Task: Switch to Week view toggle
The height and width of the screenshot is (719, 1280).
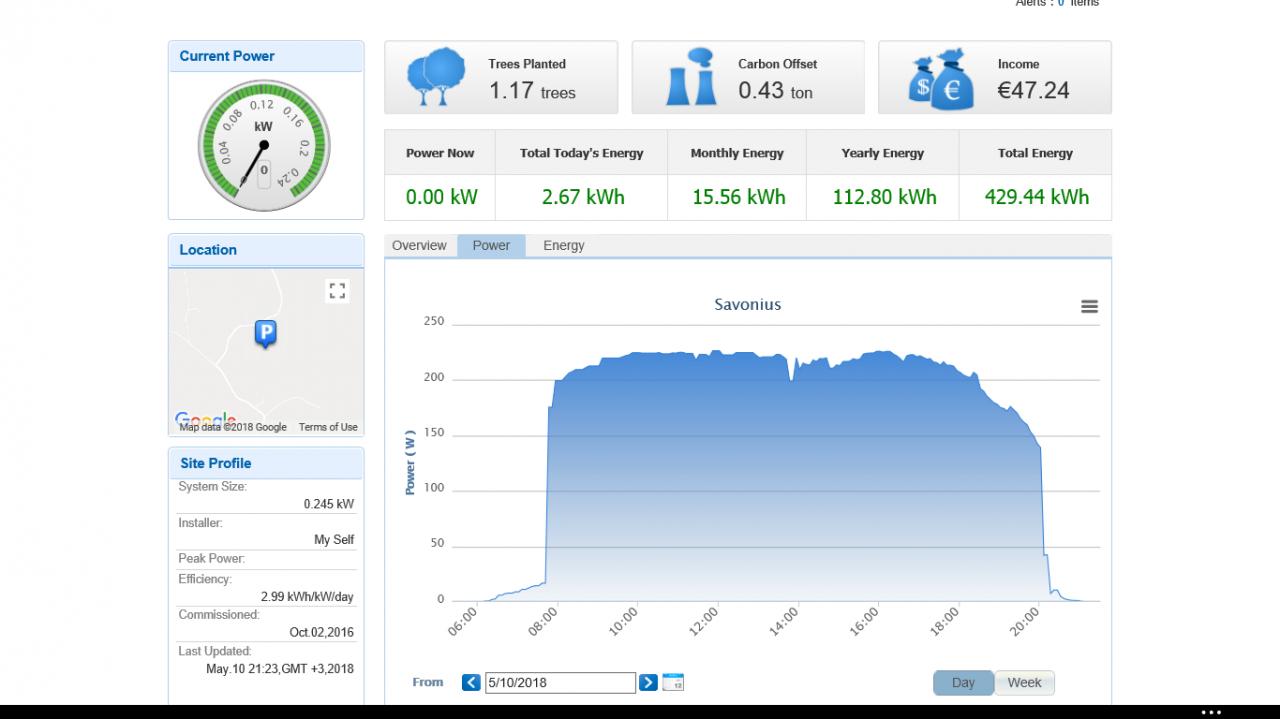Action: click(x=1024, y=683)
